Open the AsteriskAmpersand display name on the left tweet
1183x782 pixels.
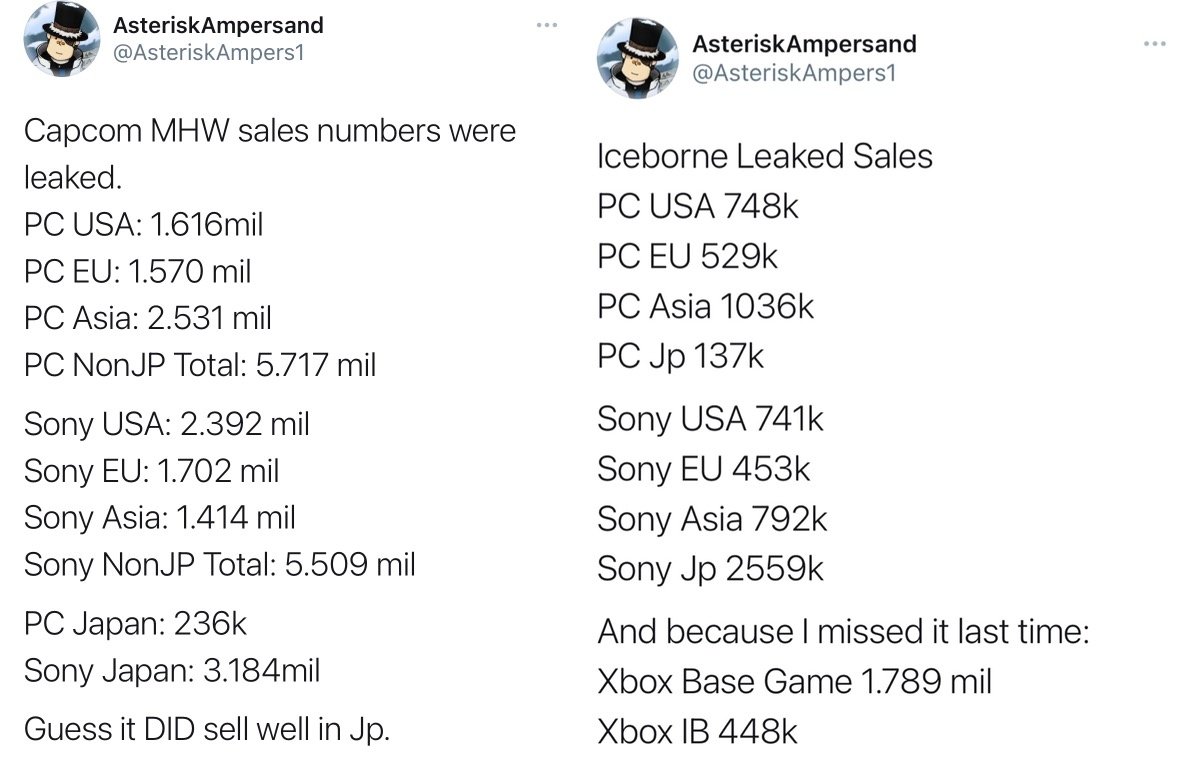(x=218, y=26)
